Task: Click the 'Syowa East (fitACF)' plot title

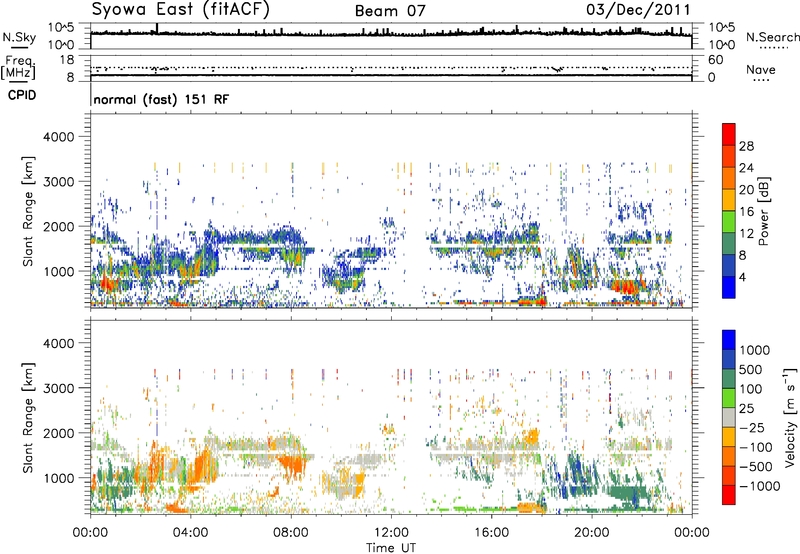Action: tap(181, 9)
